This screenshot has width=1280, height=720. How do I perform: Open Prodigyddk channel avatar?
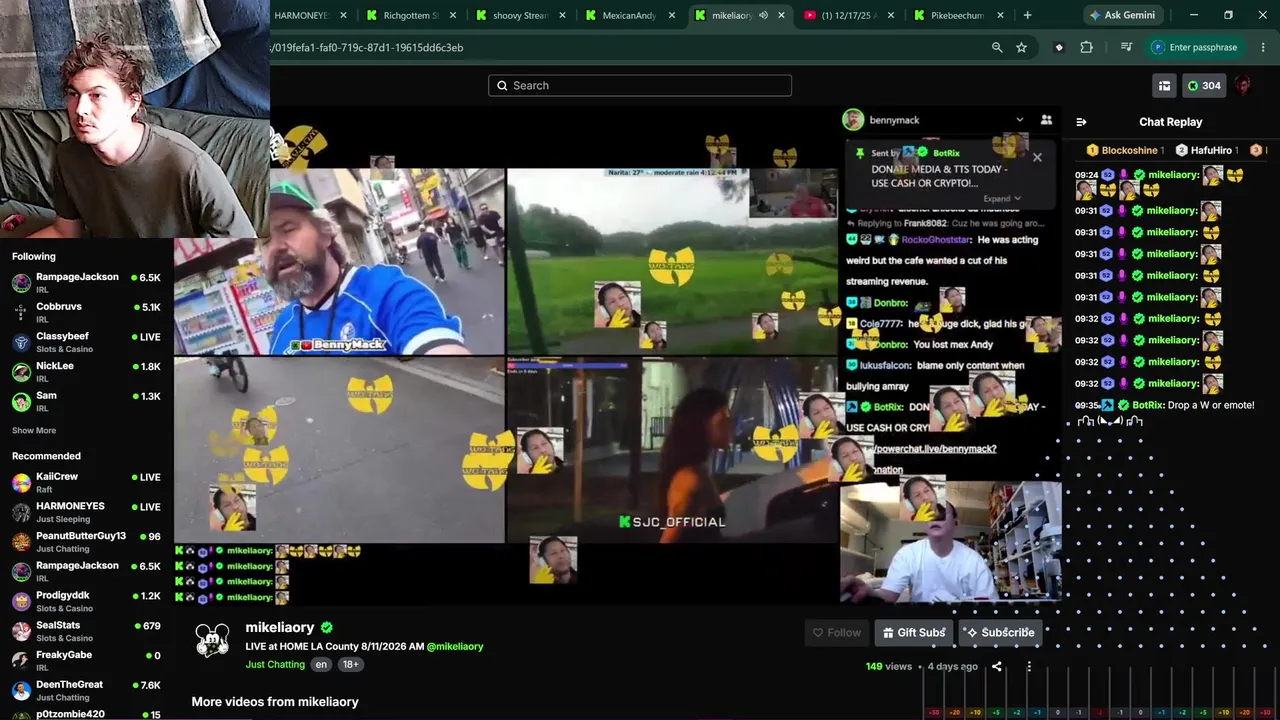click(21, 601)
